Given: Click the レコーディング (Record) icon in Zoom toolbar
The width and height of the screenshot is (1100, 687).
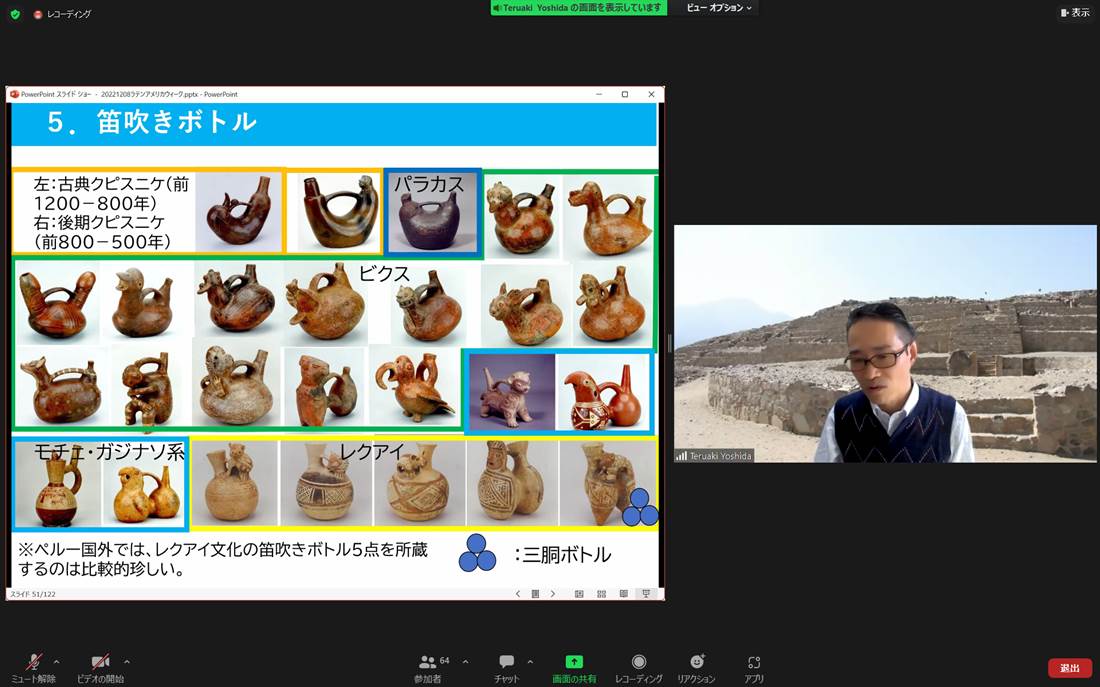Looking at the screenshot, I should [639, 660].
